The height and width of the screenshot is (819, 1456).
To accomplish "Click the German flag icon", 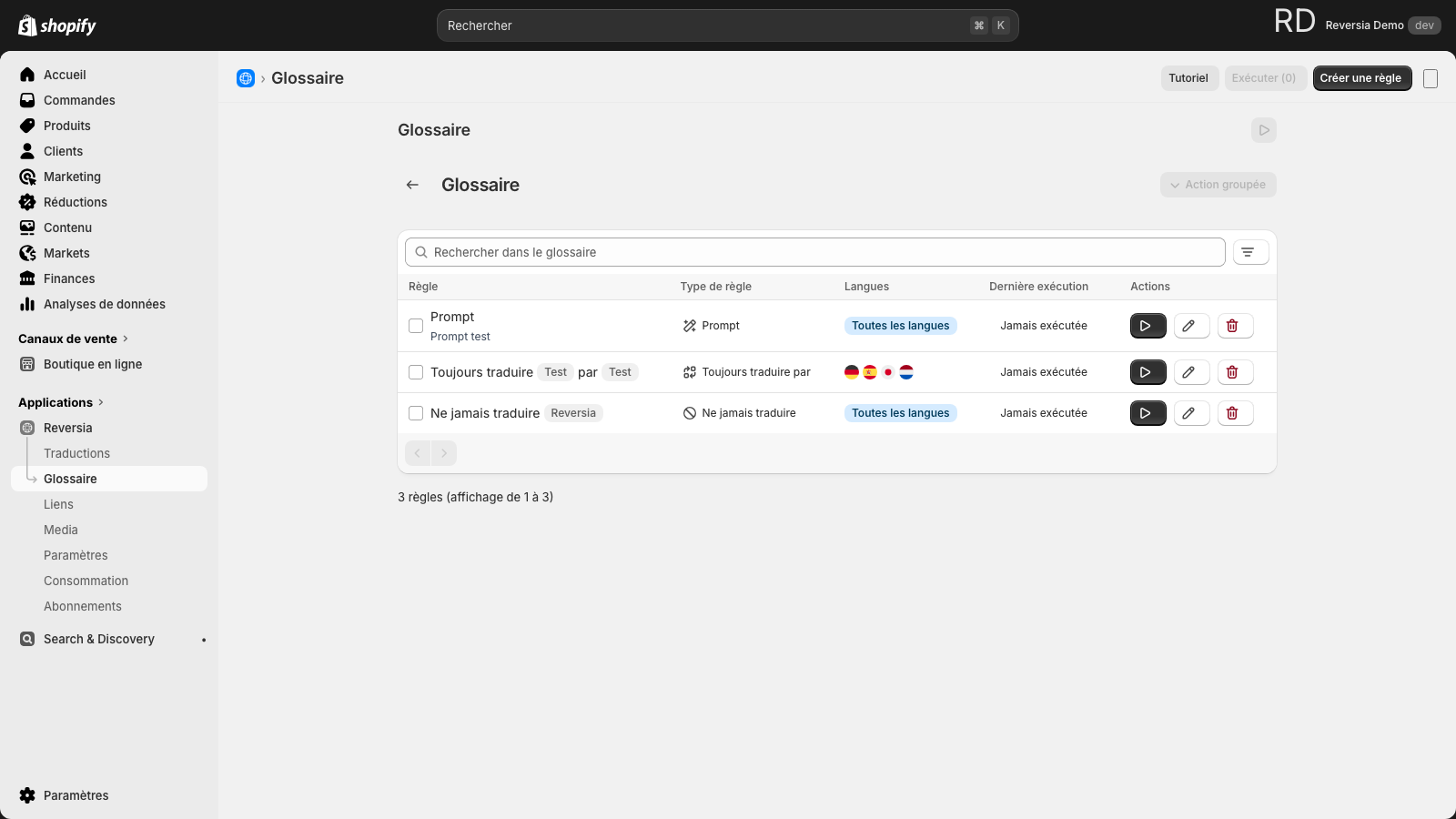I will point(852,372).
